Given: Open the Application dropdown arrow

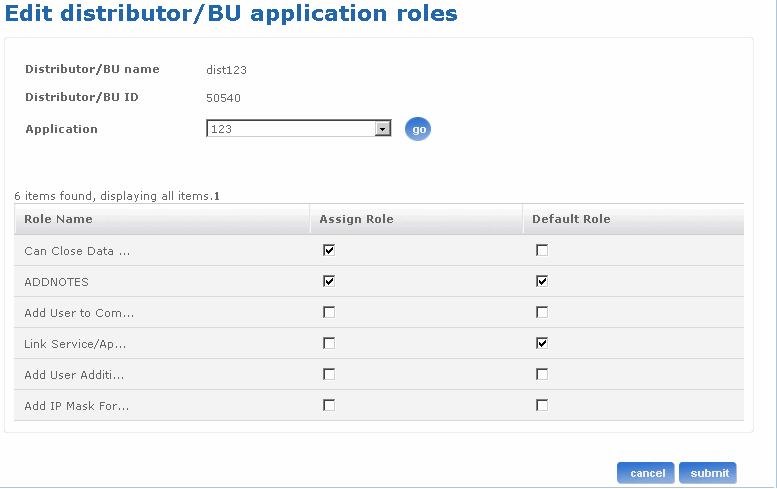Looking at the screenshot, I should 382,129.
